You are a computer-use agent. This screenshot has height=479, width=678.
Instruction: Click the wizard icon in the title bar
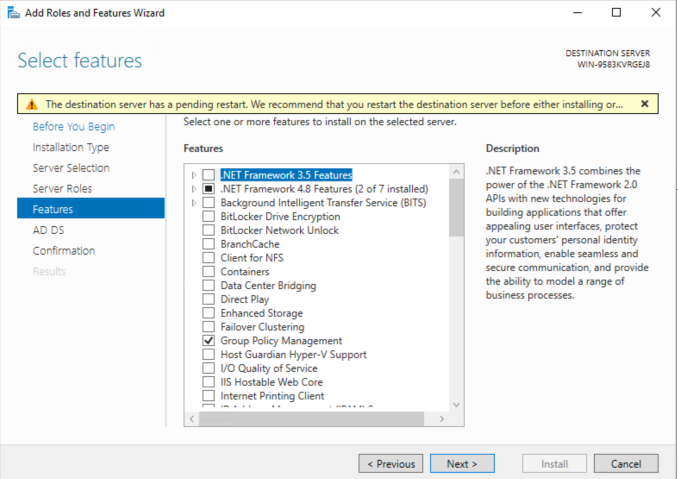click(x=13, y=13)
